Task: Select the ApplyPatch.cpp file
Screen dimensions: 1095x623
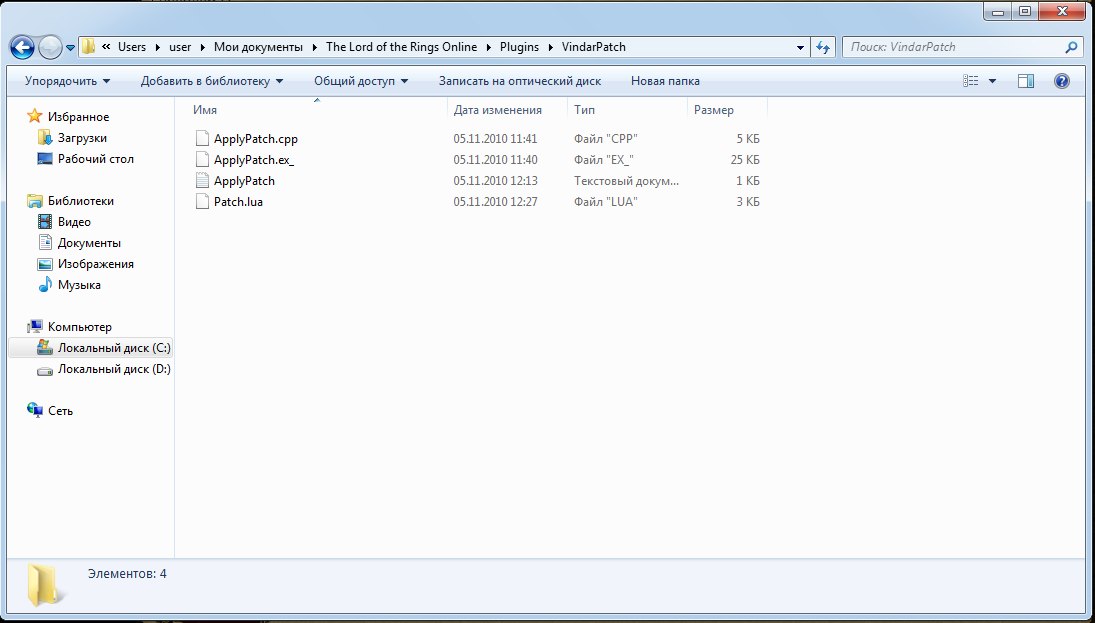Action: click(255, 139)
